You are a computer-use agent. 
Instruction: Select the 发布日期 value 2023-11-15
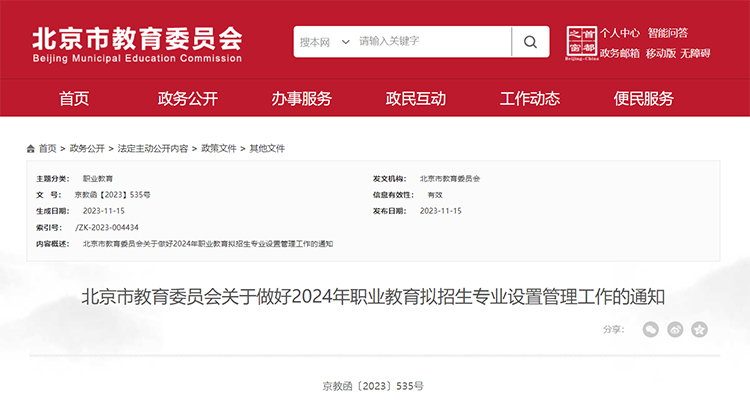point(441,211)
